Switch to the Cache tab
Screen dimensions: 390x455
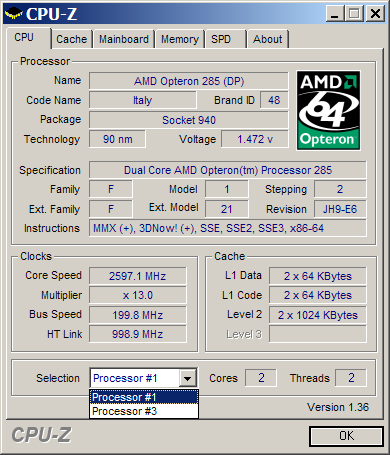click(71, 39)
